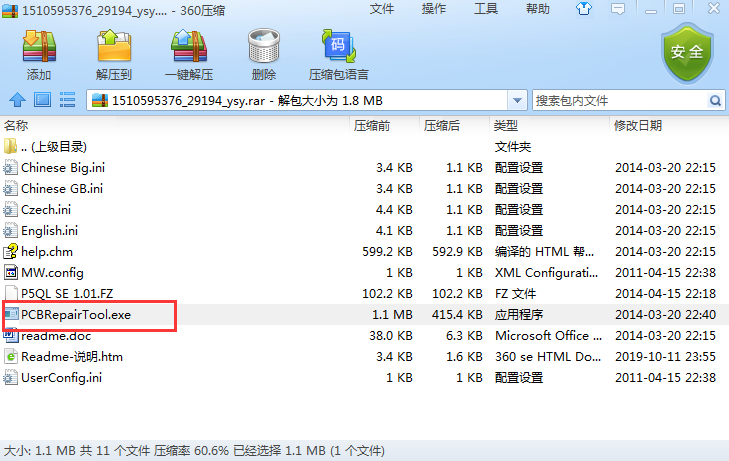This screenshot has width=729, height=461.
Task: Select the .. (上级目录) parent folder row
Action: (x=364, y=147)
